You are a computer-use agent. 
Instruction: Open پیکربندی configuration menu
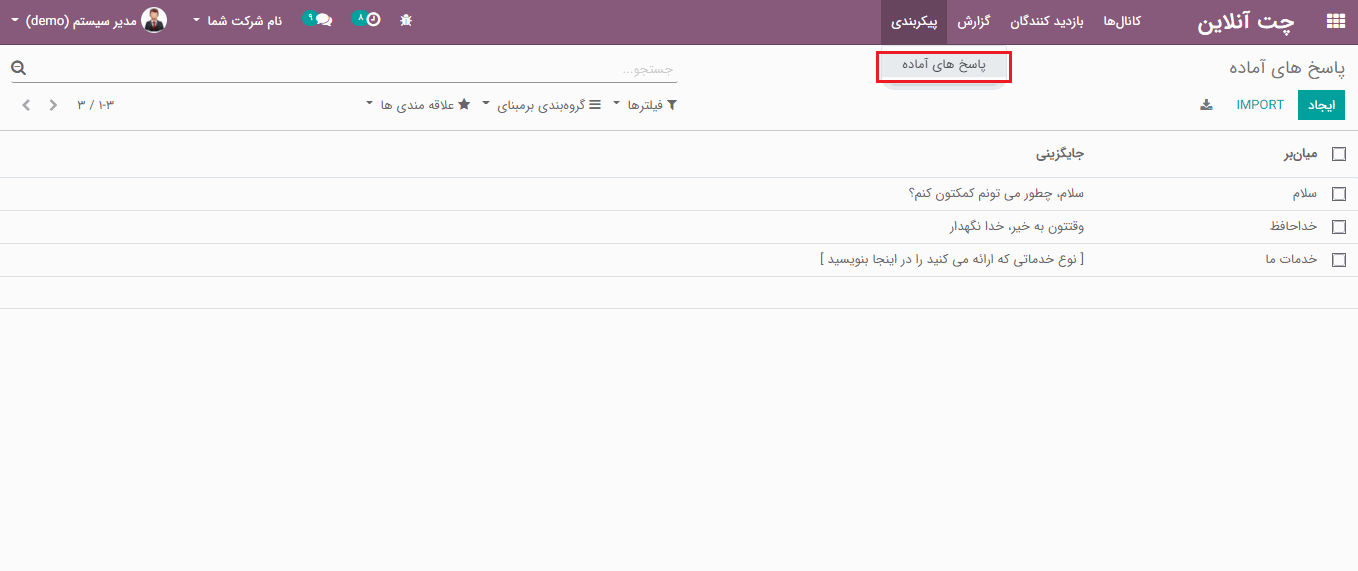point(914,21)
